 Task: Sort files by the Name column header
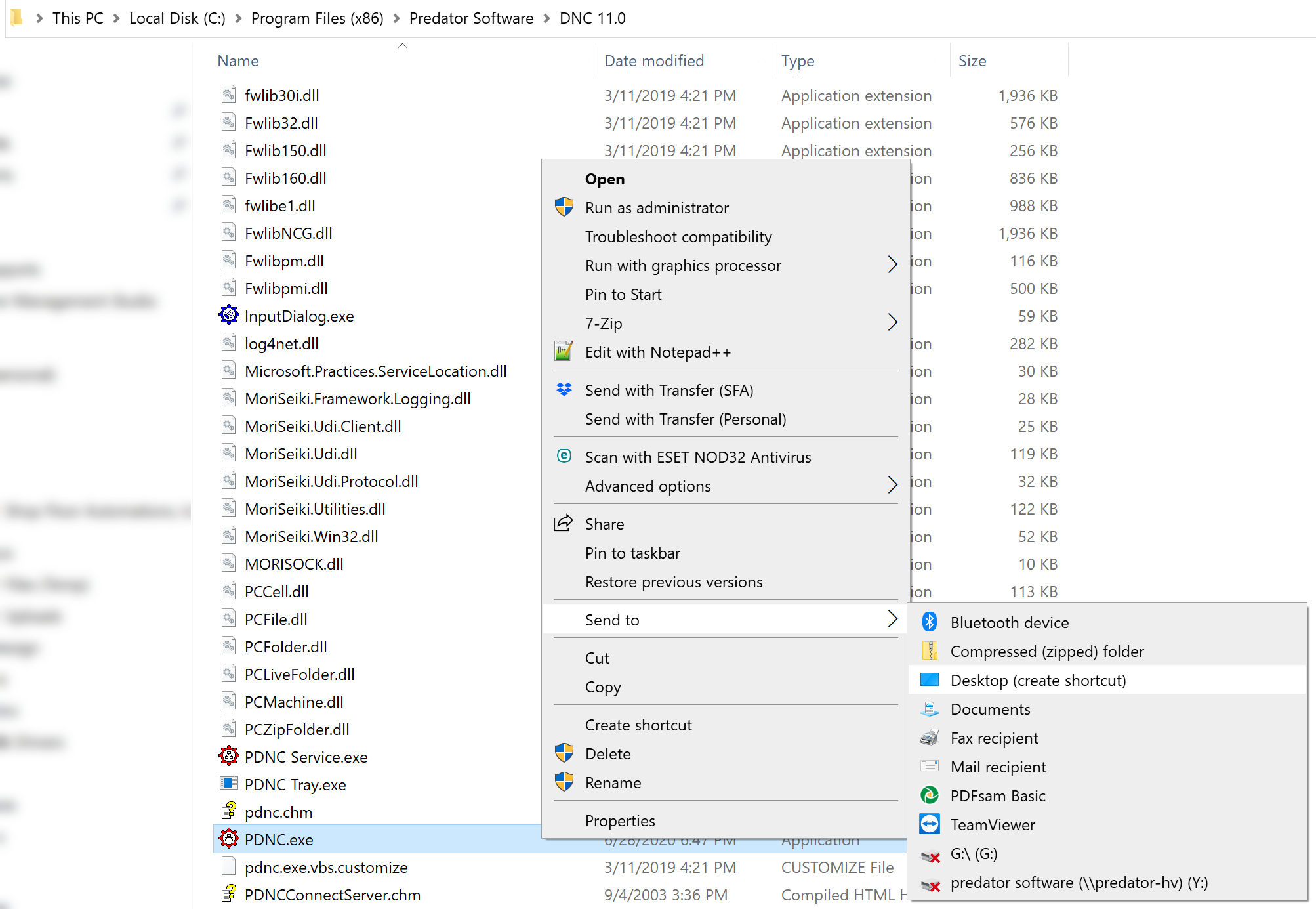(238, 61)
